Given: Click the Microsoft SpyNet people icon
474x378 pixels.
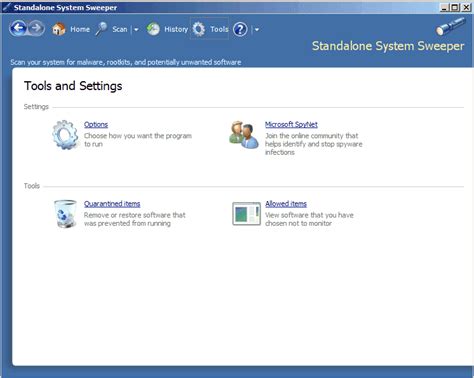Looking at the screenshot, I should (x=244, y=134).
